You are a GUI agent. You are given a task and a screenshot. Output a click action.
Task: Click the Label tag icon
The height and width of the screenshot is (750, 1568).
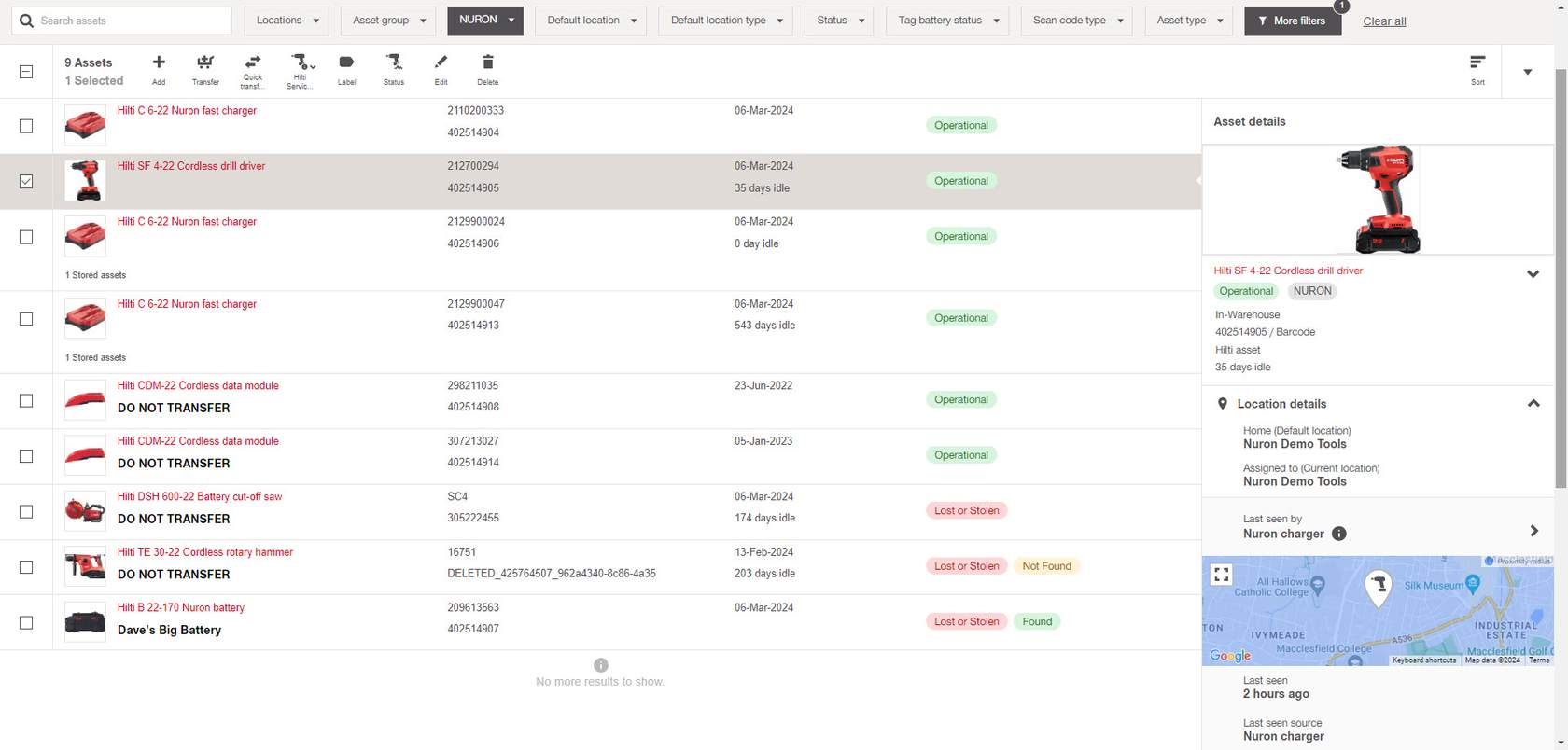(346, 62)
